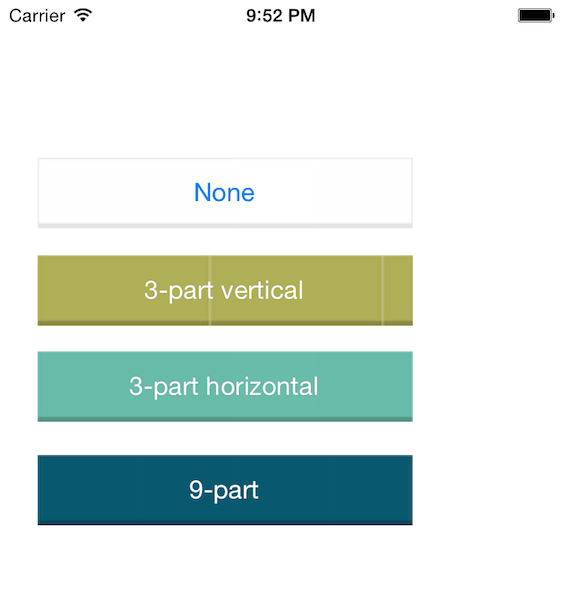Click the word horizontal on teal button
The height and width of the screenshot is (593, 563).
tap(262, 387)
